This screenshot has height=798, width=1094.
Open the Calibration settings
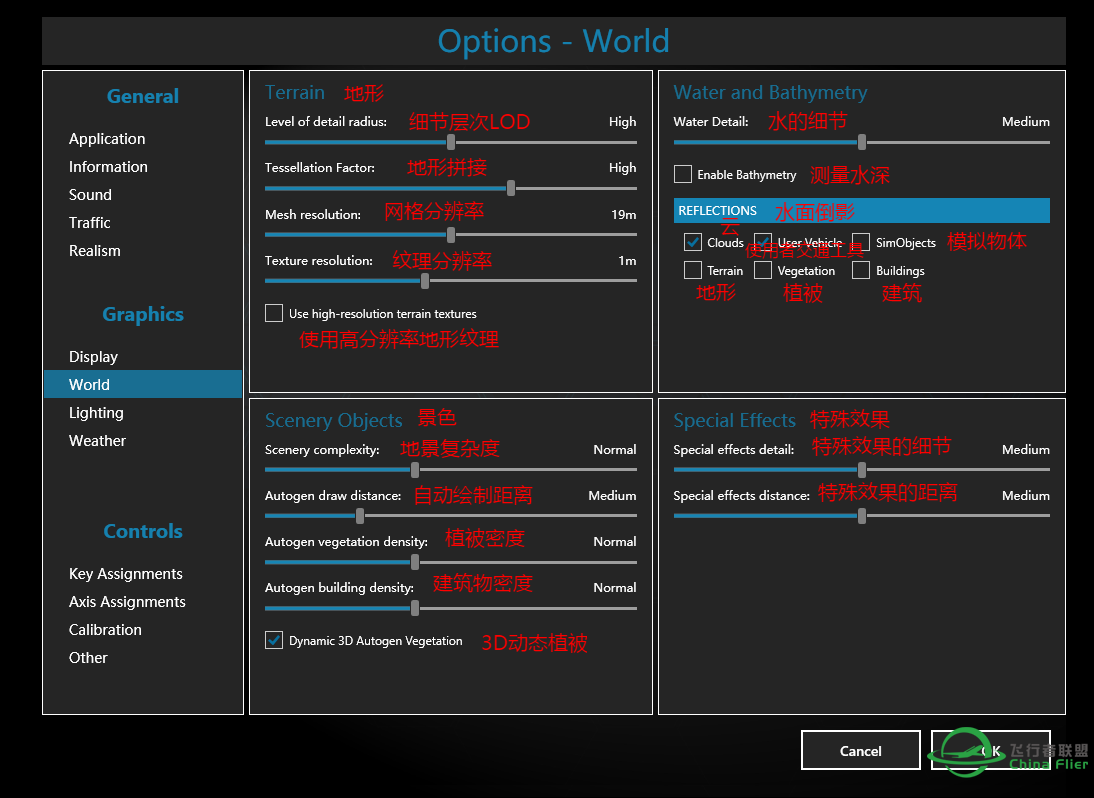coord(107,629)
